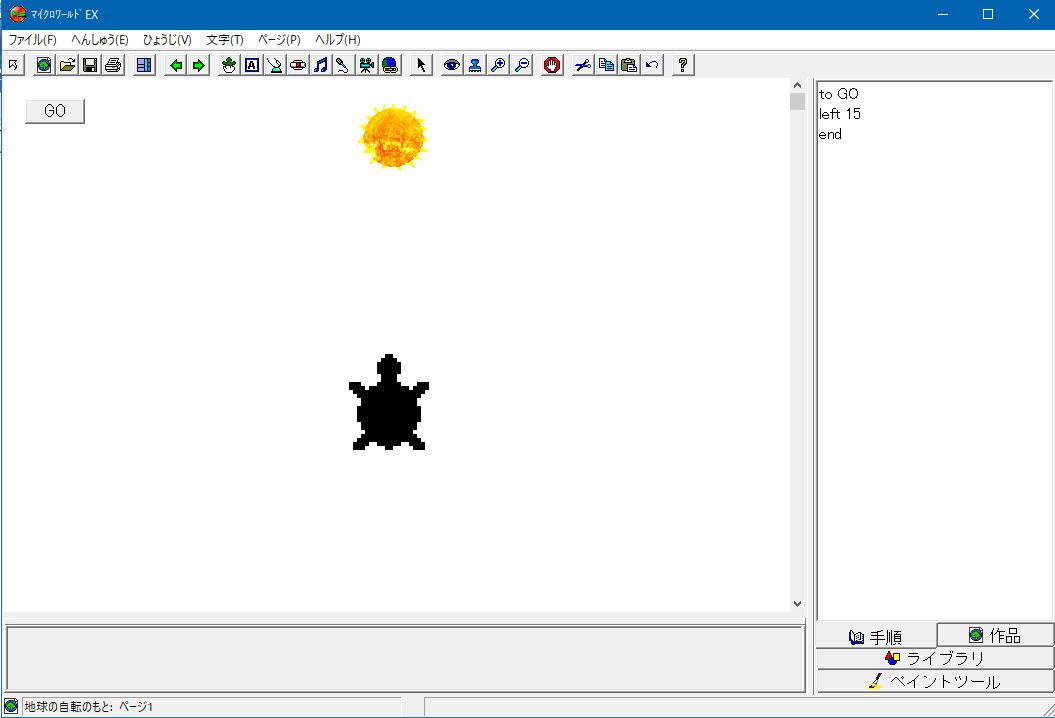Screen dimensions: 1055x718
Task: Open the へんしゅう(E) menu
Action: pos(100,40)
